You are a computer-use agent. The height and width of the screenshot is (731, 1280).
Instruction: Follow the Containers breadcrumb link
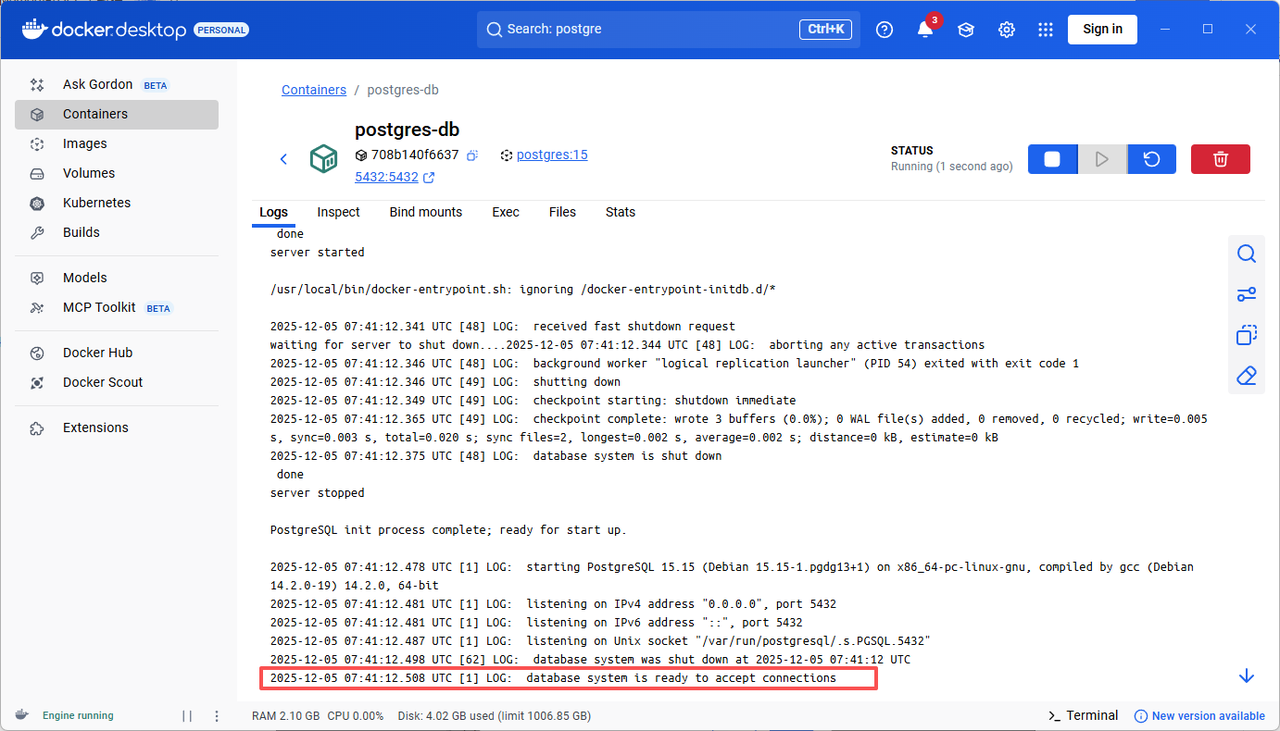(x=314, y=90)
